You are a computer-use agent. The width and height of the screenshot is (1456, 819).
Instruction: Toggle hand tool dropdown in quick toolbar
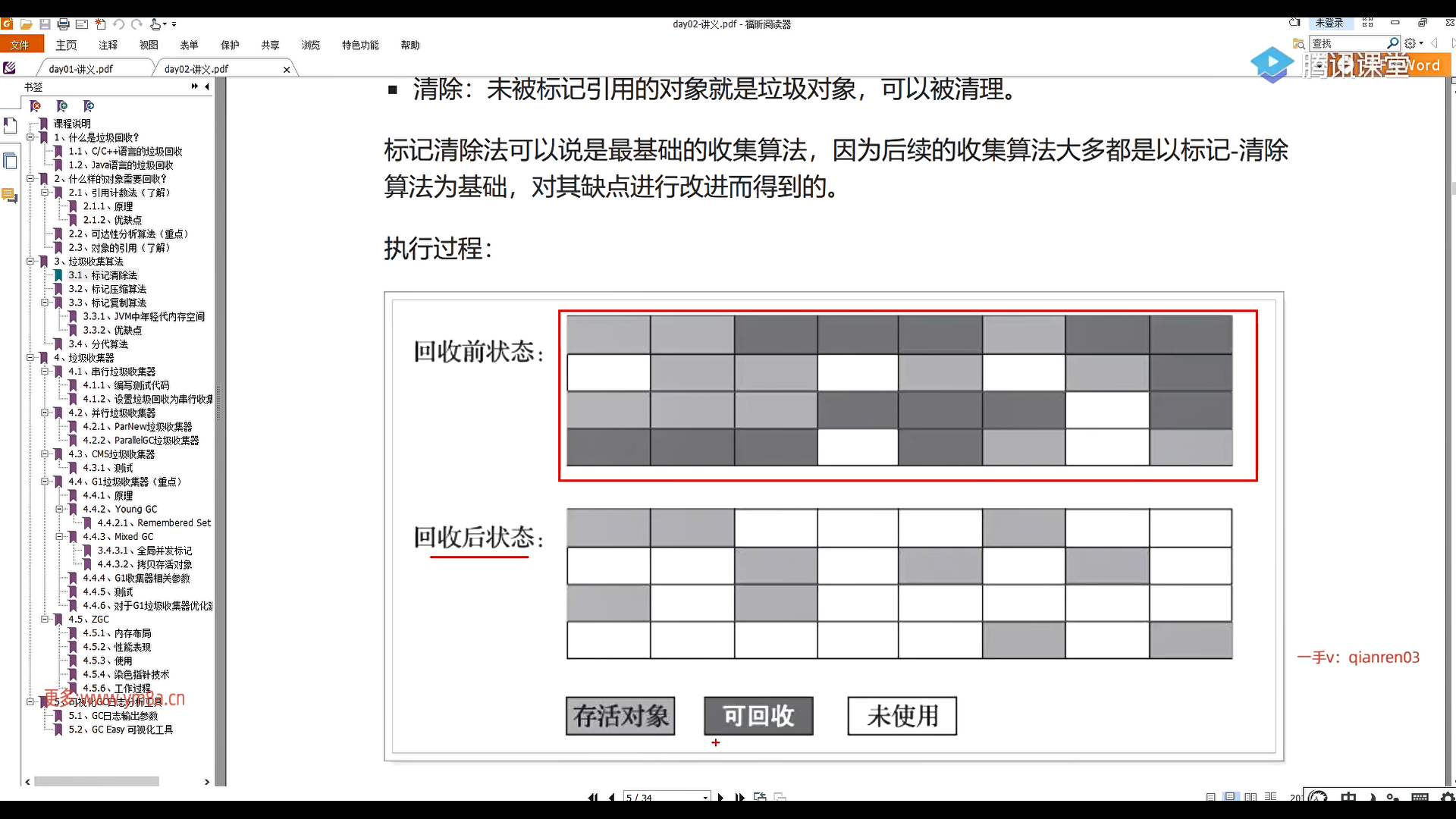click(165, 24)
